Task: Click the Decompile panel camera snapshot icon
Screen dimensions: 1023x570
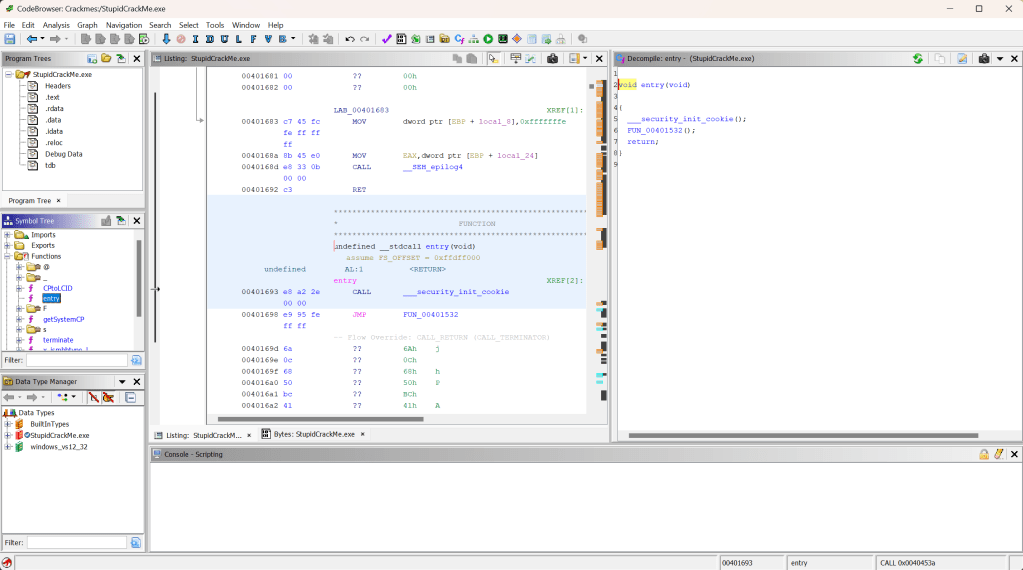Action: (x=984, y=59)
